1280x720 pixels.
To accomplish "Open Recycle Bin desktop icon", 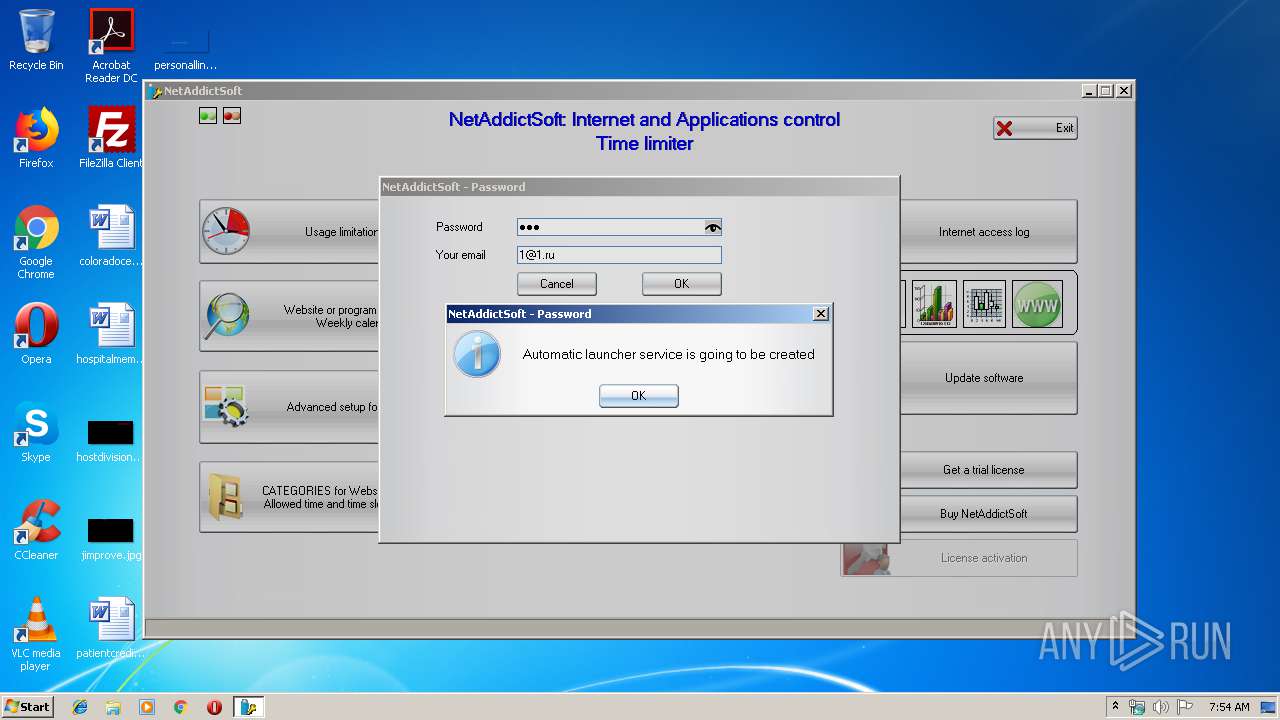I will (x=36, y=40).
